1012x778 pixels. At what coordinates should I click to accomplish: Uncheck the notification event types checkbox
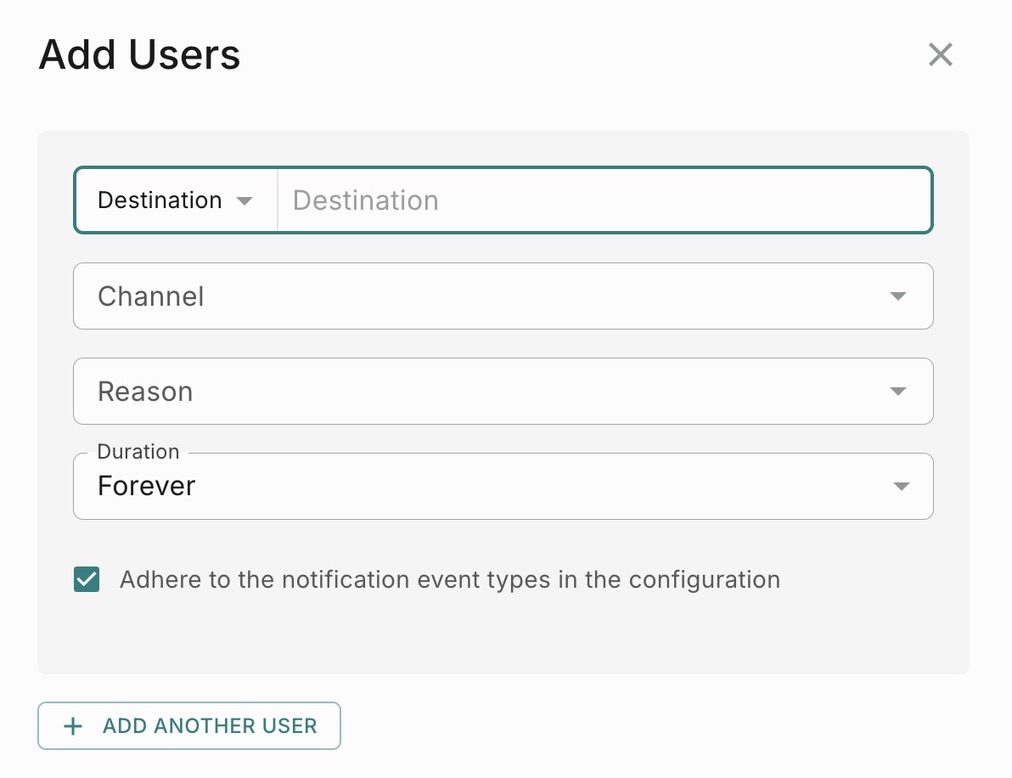(87, 580)
